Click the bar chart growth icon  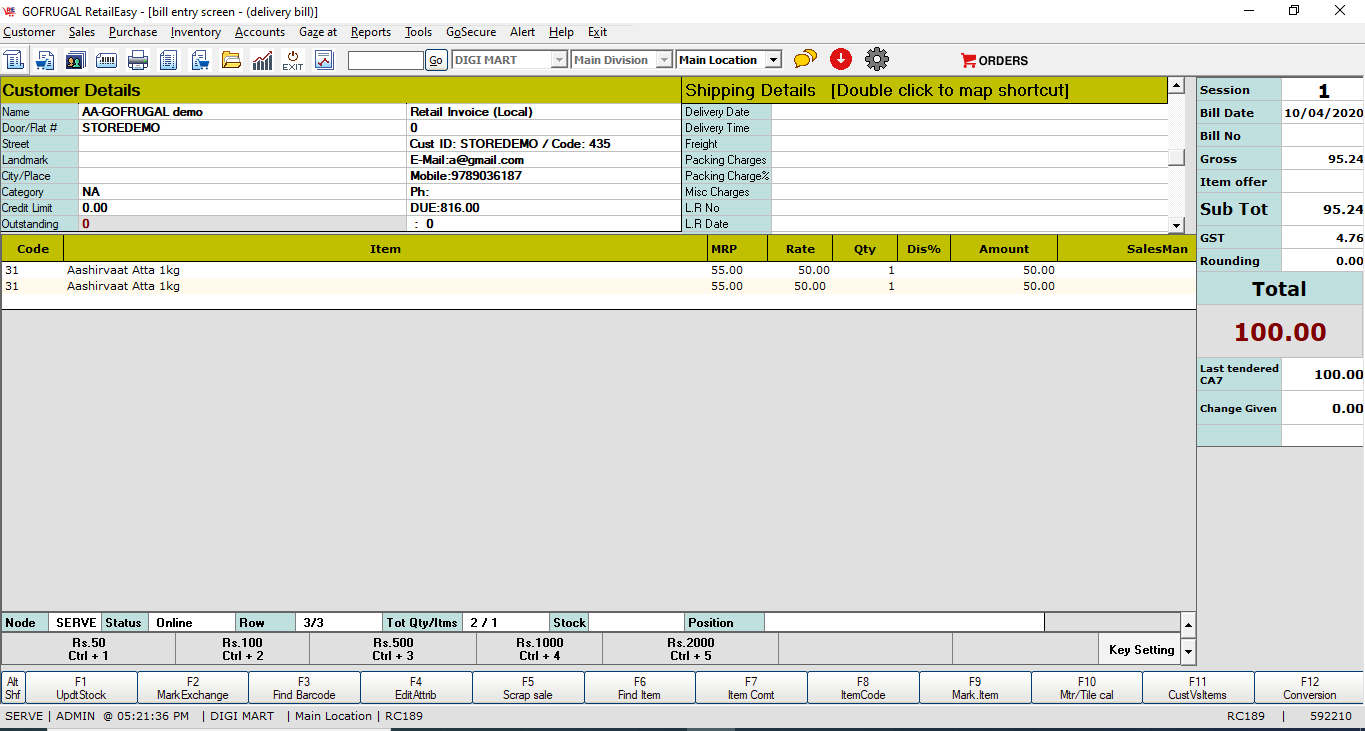pos(262,60)
